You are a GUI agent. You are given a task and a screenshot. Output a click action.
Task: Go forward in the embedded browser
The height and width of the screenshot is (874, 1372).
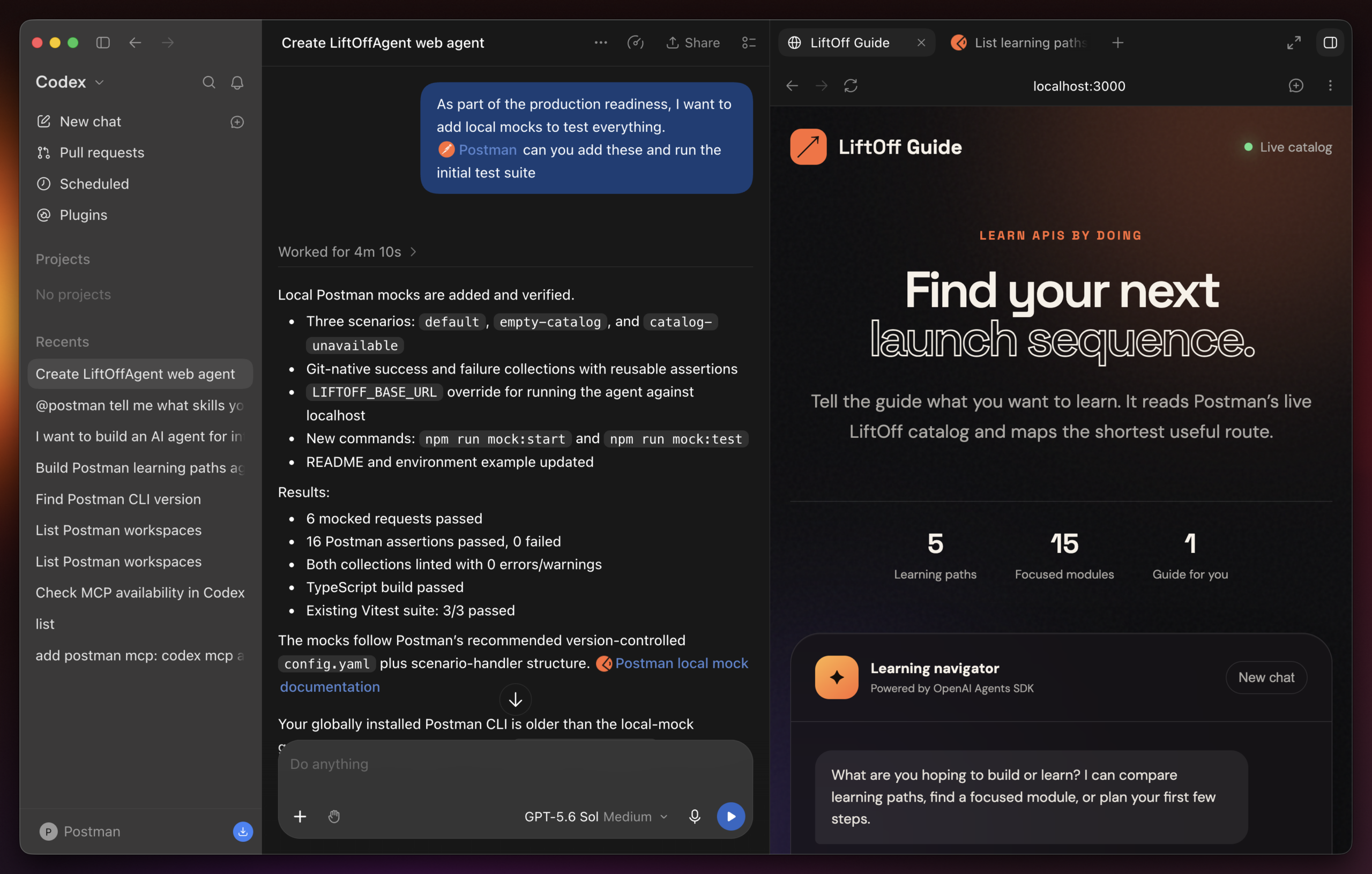coord(822,85)
